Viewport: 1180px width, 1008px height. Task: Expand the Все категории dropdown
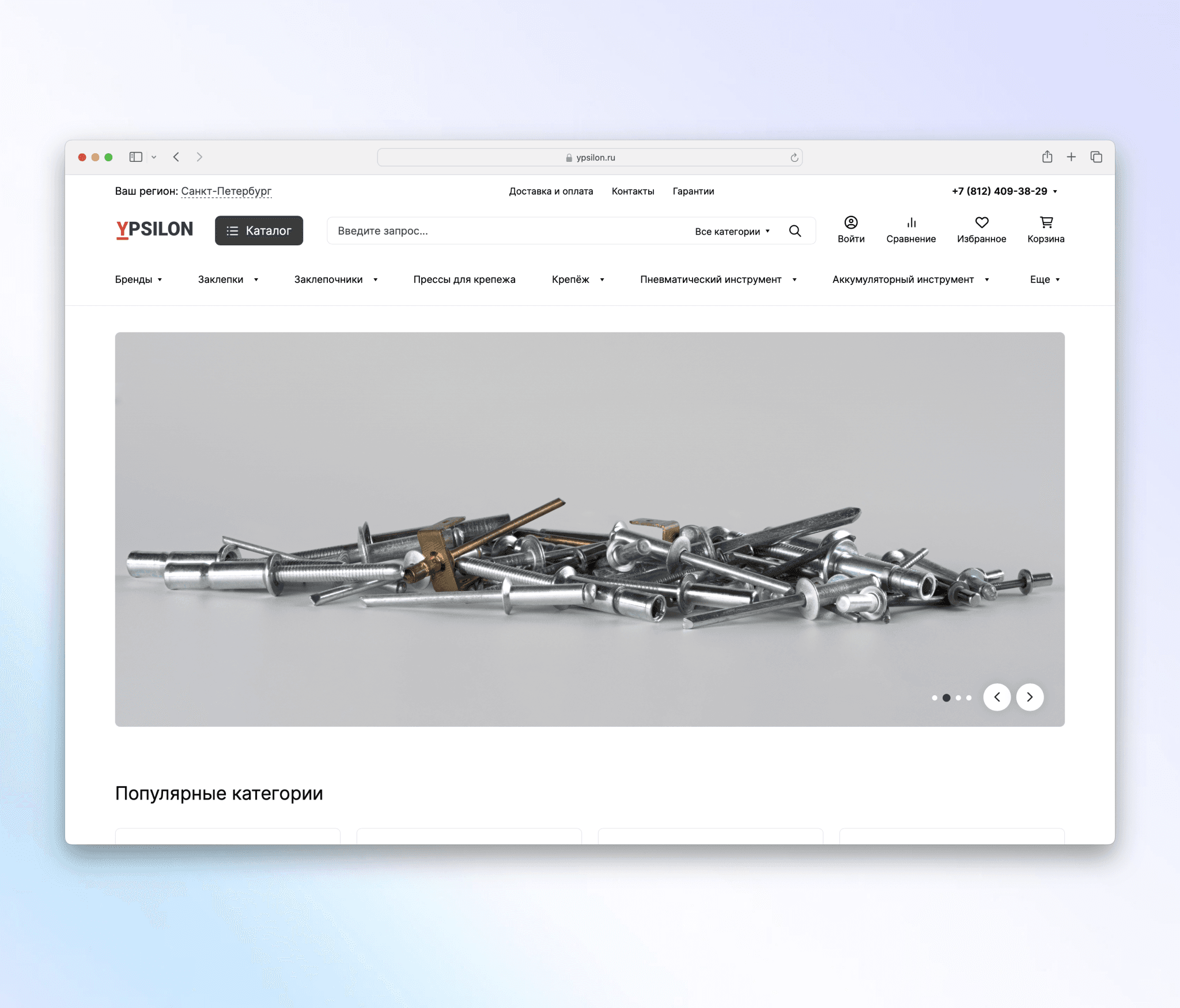[732, 232]
